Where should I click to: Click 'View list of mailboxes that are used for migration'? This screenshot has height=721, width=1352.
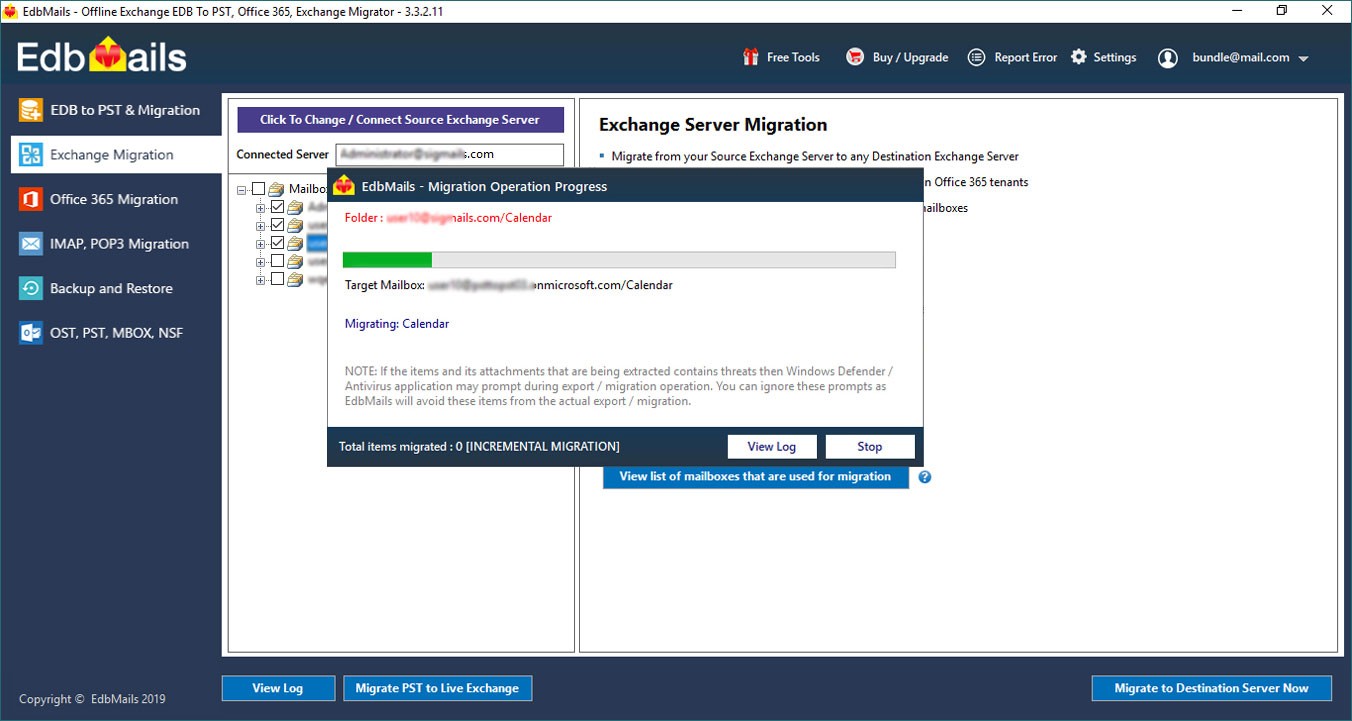755,477
